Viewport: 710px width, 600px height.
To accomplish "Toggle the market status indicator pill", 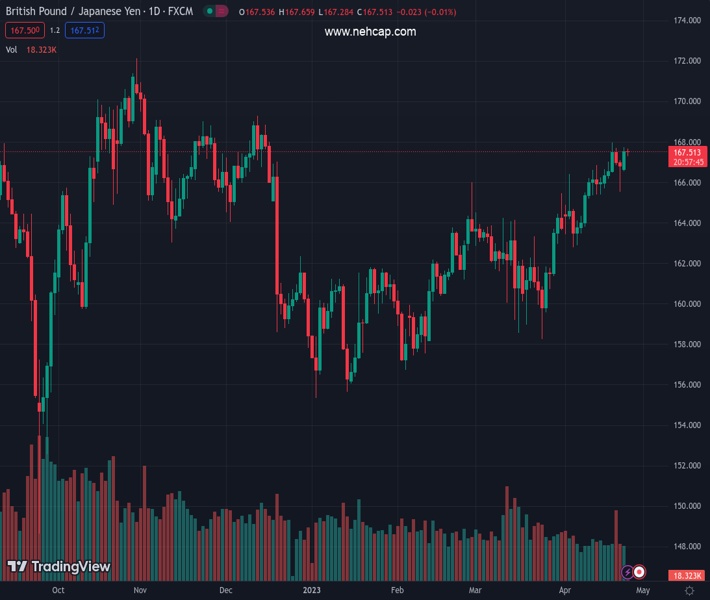I will point(216,11).
